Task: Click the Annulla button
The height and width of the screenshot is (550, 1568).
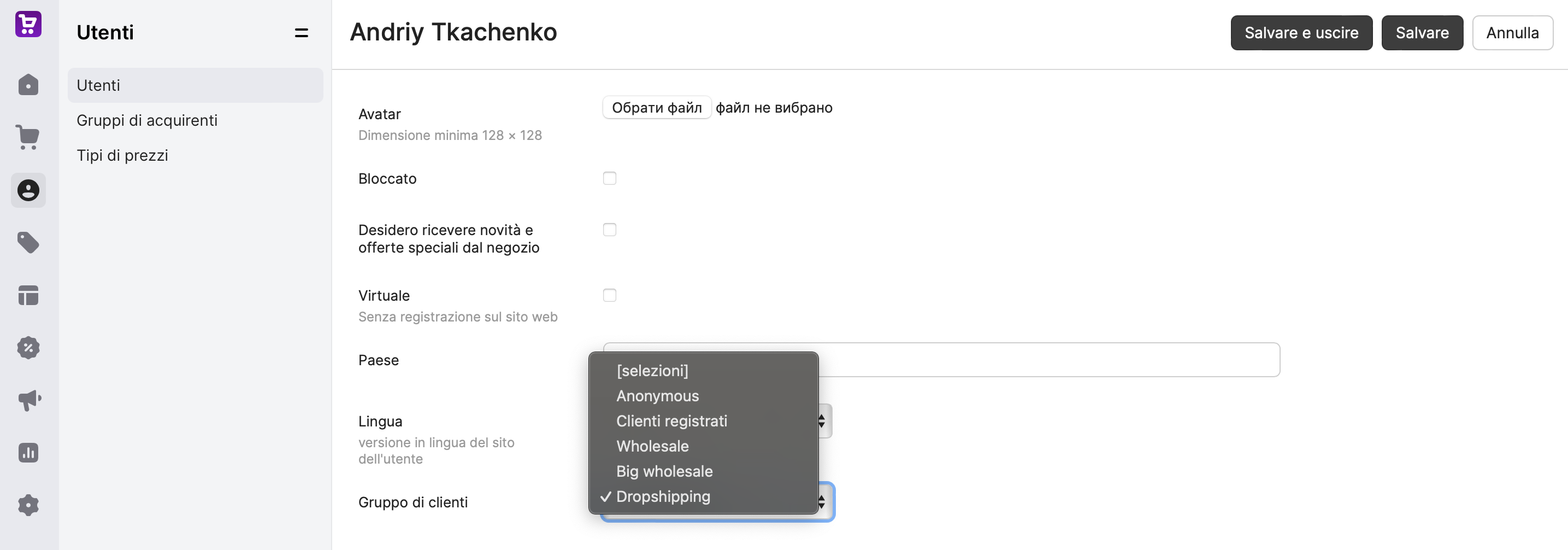Action: point(1512,33)
